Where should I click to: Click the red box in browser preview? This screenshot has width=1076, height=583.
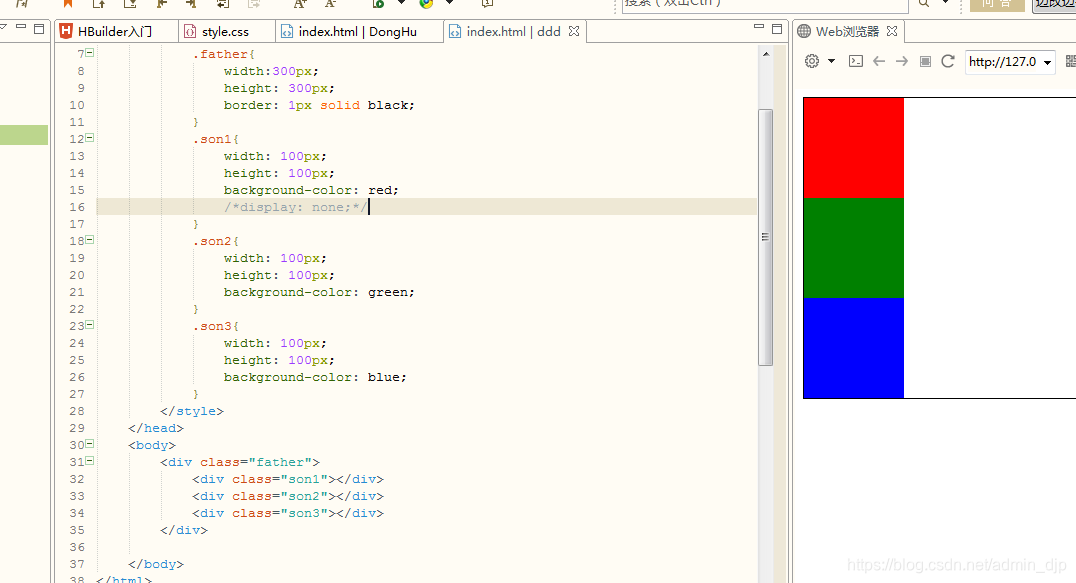pos(854,147)
